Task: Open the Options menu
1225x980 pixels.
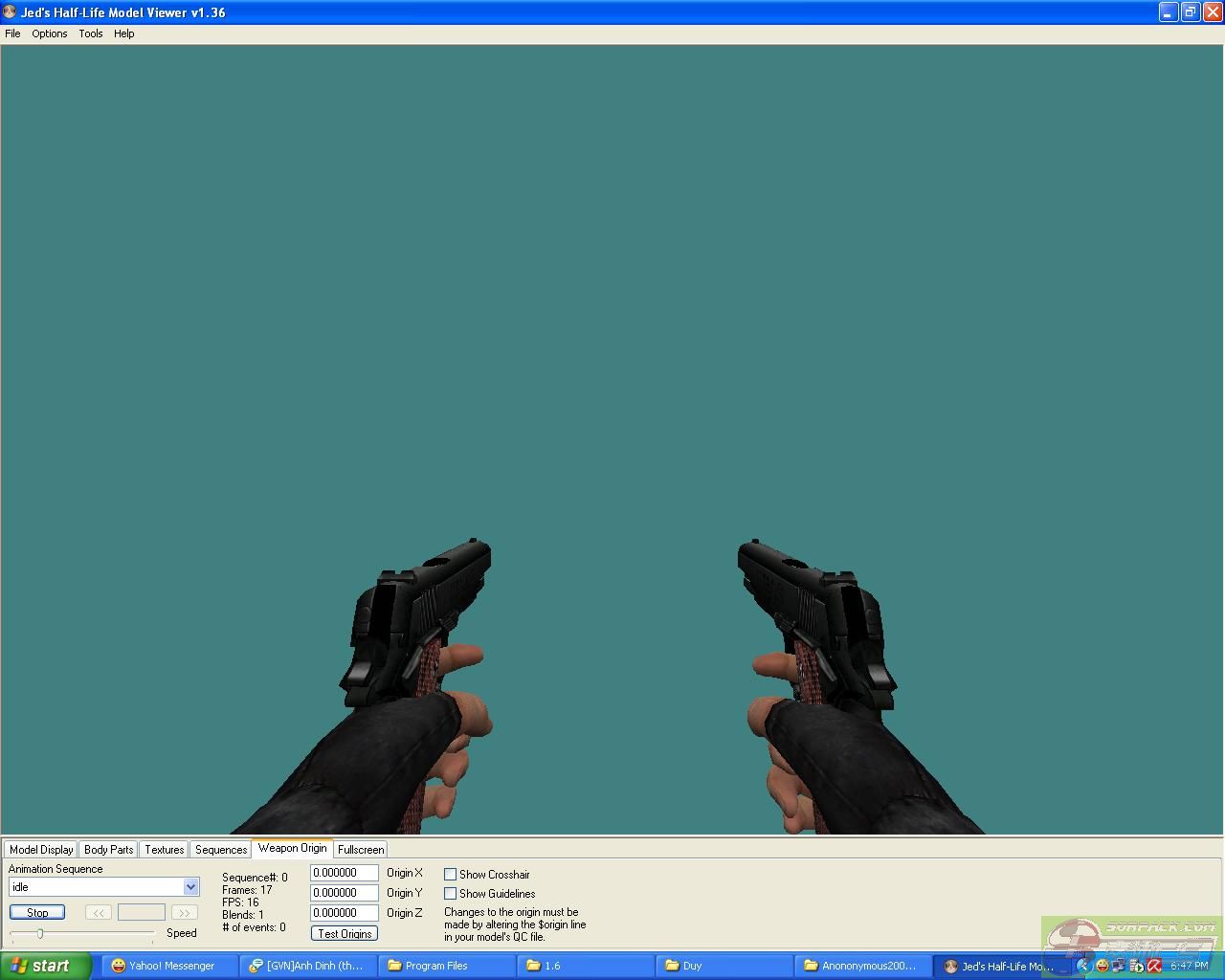Action: coord(49,33)
